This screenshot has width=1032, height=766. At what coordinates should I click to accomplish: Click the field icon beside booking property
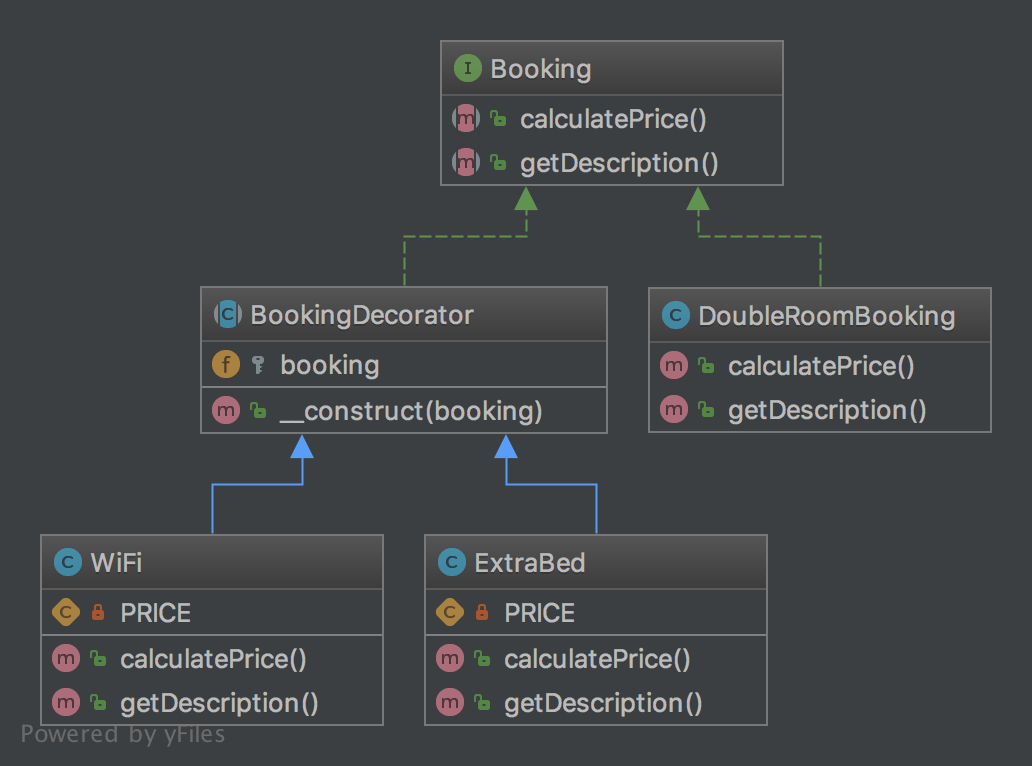pos(226,365)
